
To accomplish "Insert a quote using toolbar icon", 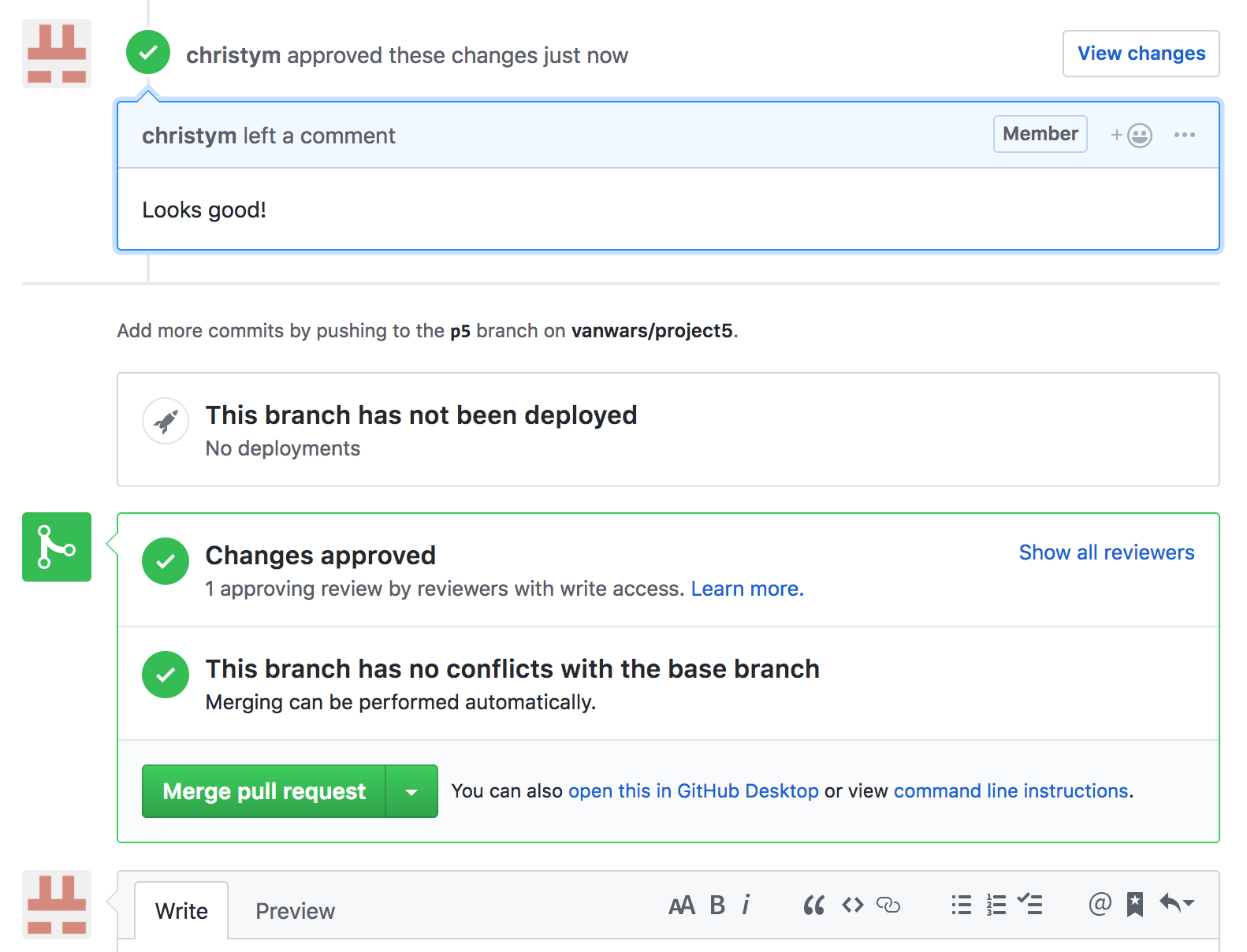I will point(813,906).
